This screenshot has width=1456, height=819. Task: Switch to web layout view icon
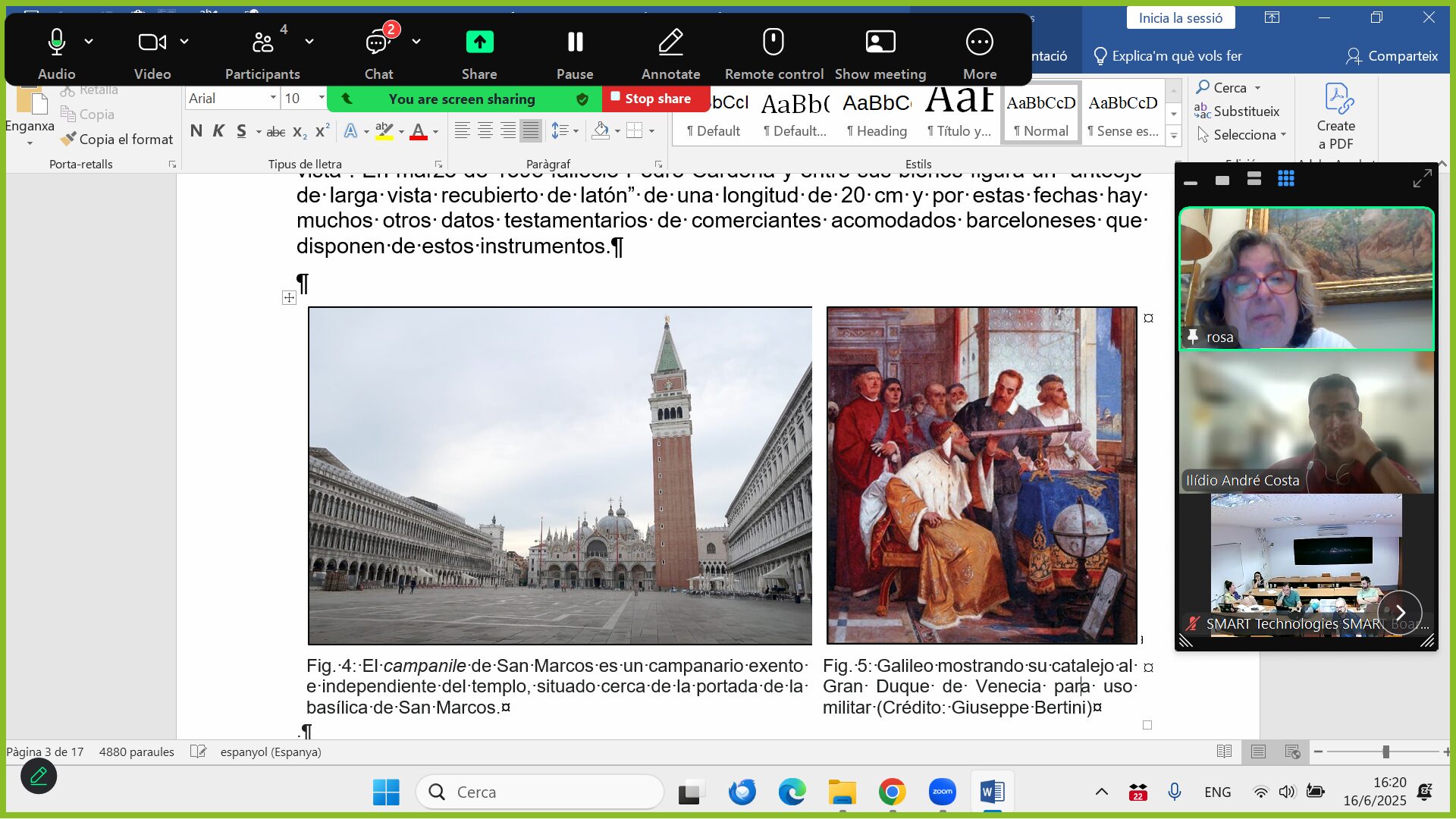click(1293, 752)
